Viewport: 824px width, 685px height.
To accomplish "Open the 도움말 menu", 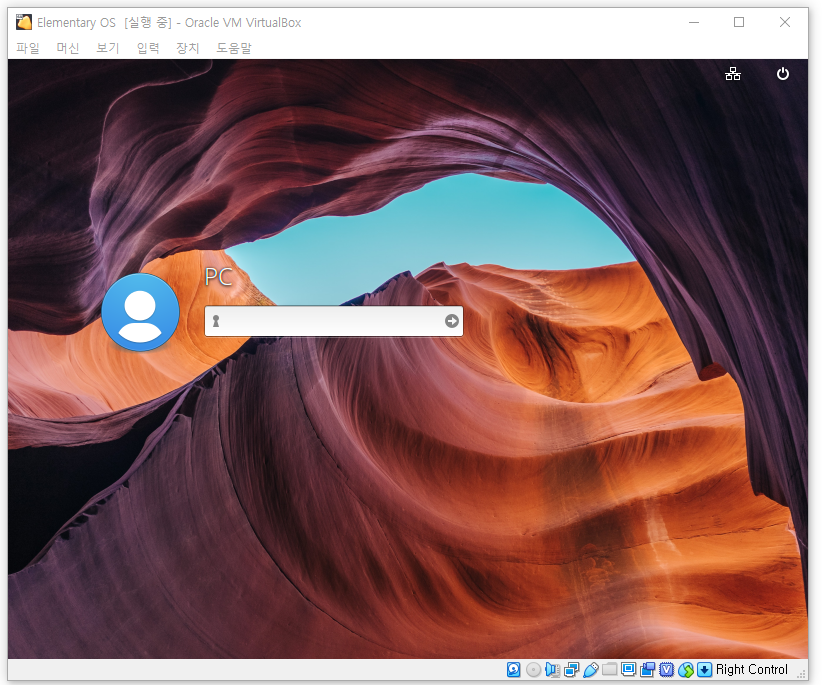I will [x=234, y=48].
